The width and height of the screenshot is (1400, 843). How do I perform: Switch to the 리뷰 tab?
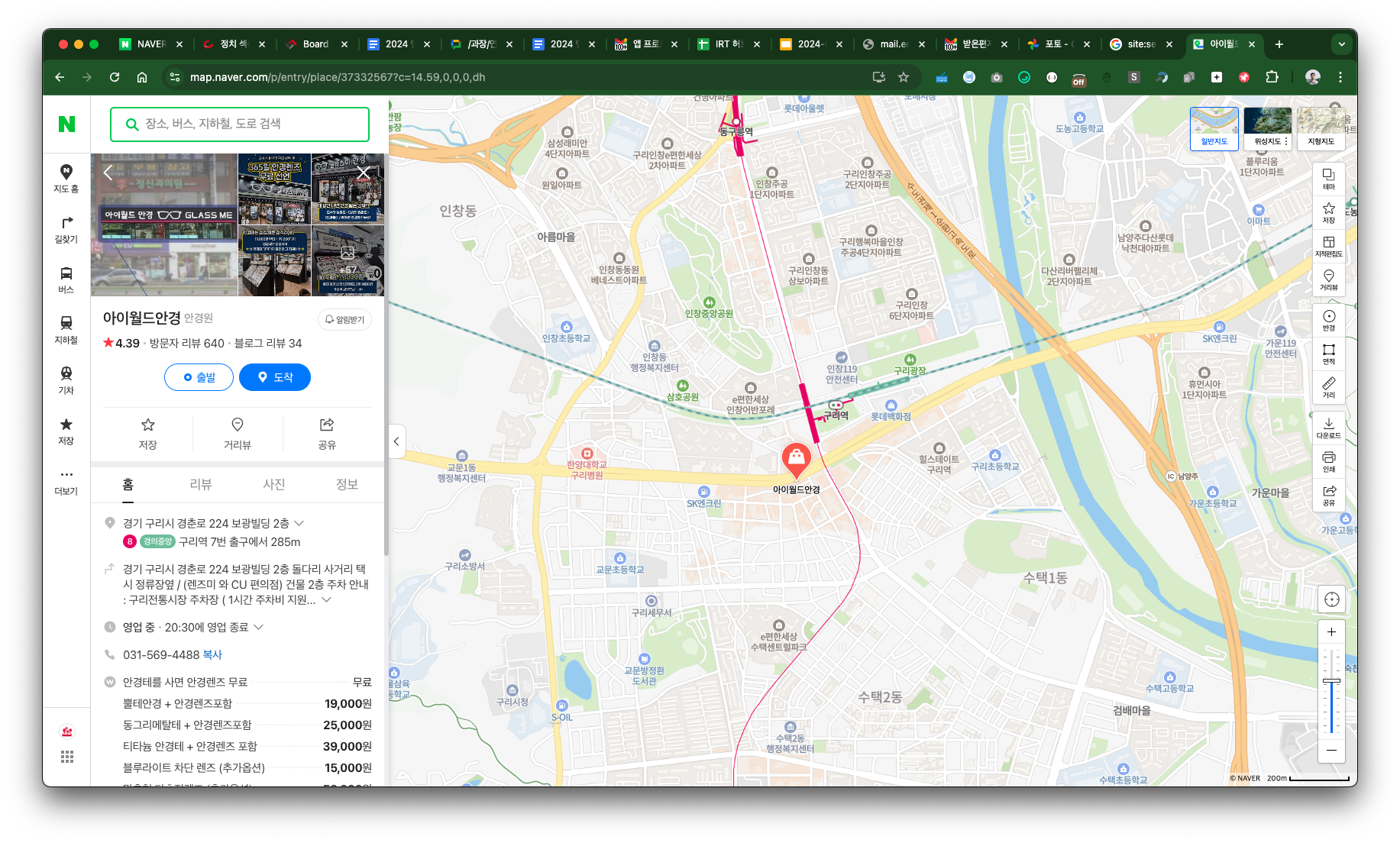click(201, 484)
